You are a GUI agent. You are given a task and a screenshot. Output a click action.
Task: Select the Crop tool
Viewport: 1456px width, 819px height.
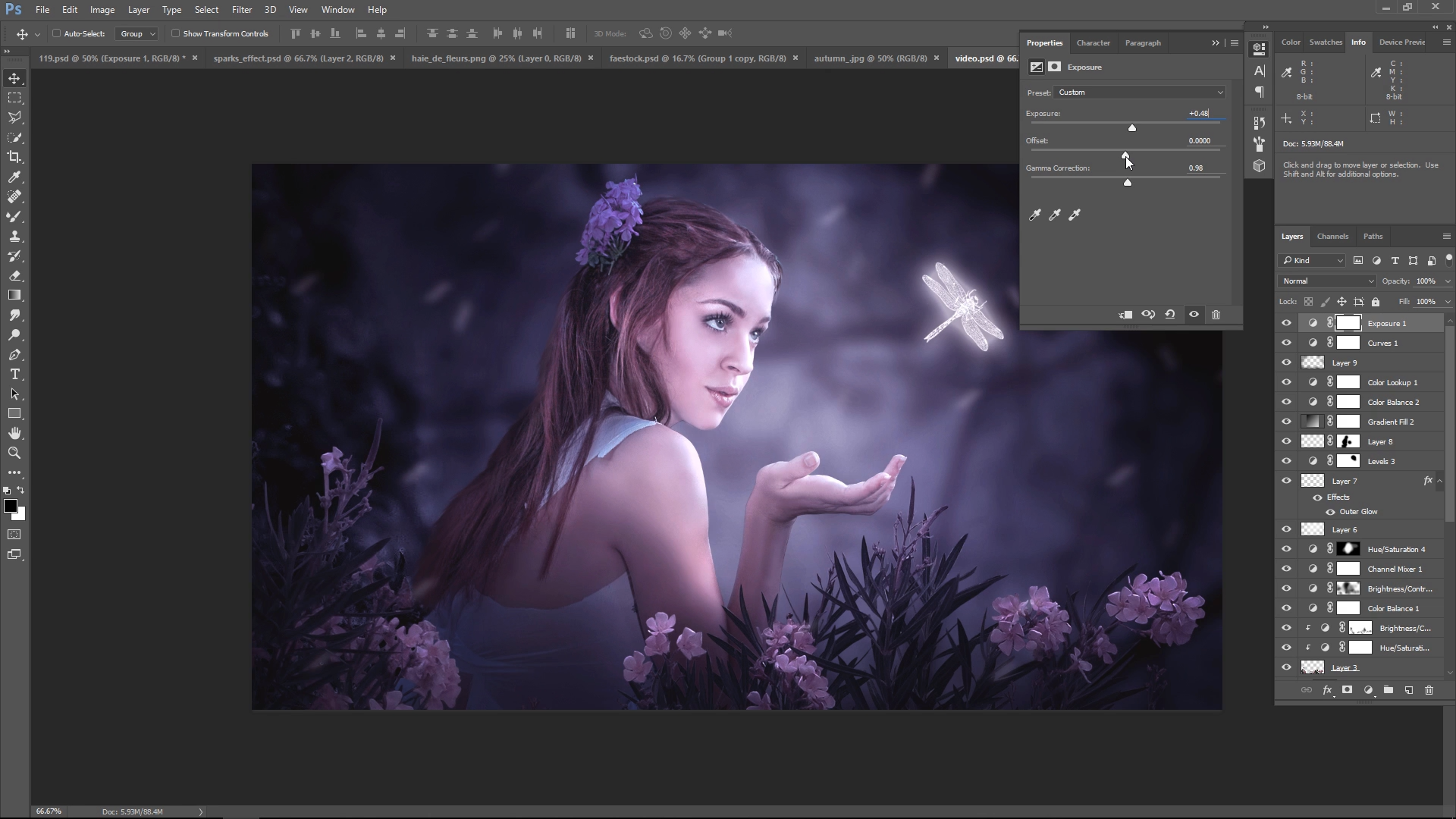[14, 157]
